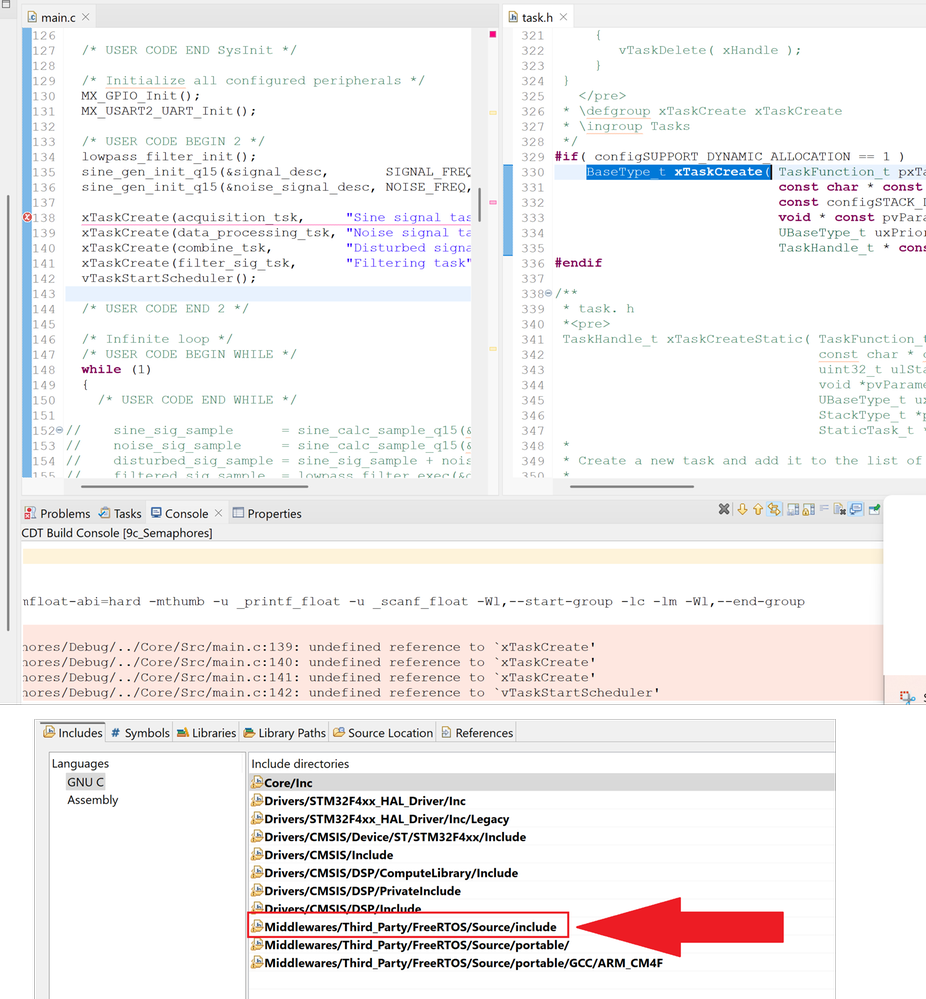The height and width of the screenshot is (999, 926).
Task: Select Middlewares/Third_Party/FreeRTOS/Source/include entry
Action: tap(410, 926)
